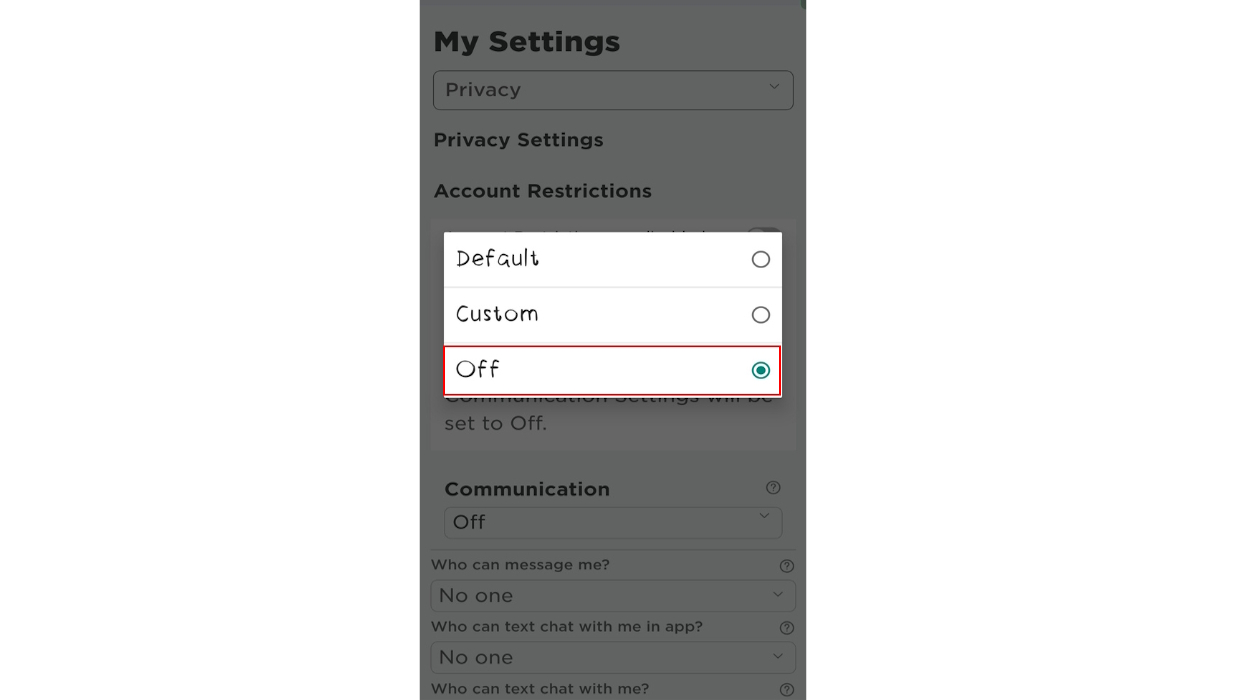Click the help icon for "Who can text chat with me in app?"
The image size is (1250, 700).
pos(786,627)
